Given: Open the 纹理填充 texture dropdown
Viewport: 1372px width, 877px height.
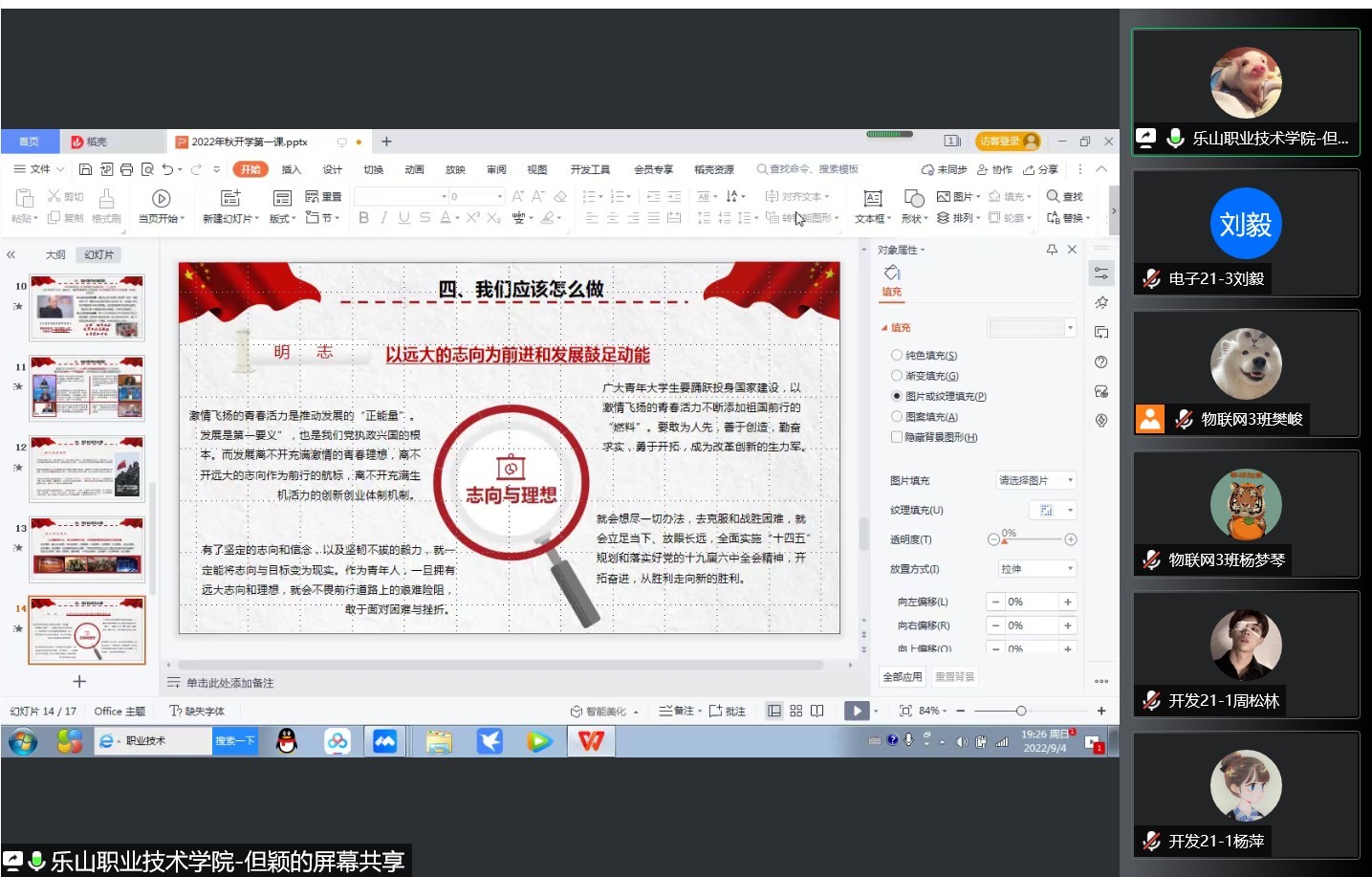Looking at the screenshot, I should [1052, 510].
